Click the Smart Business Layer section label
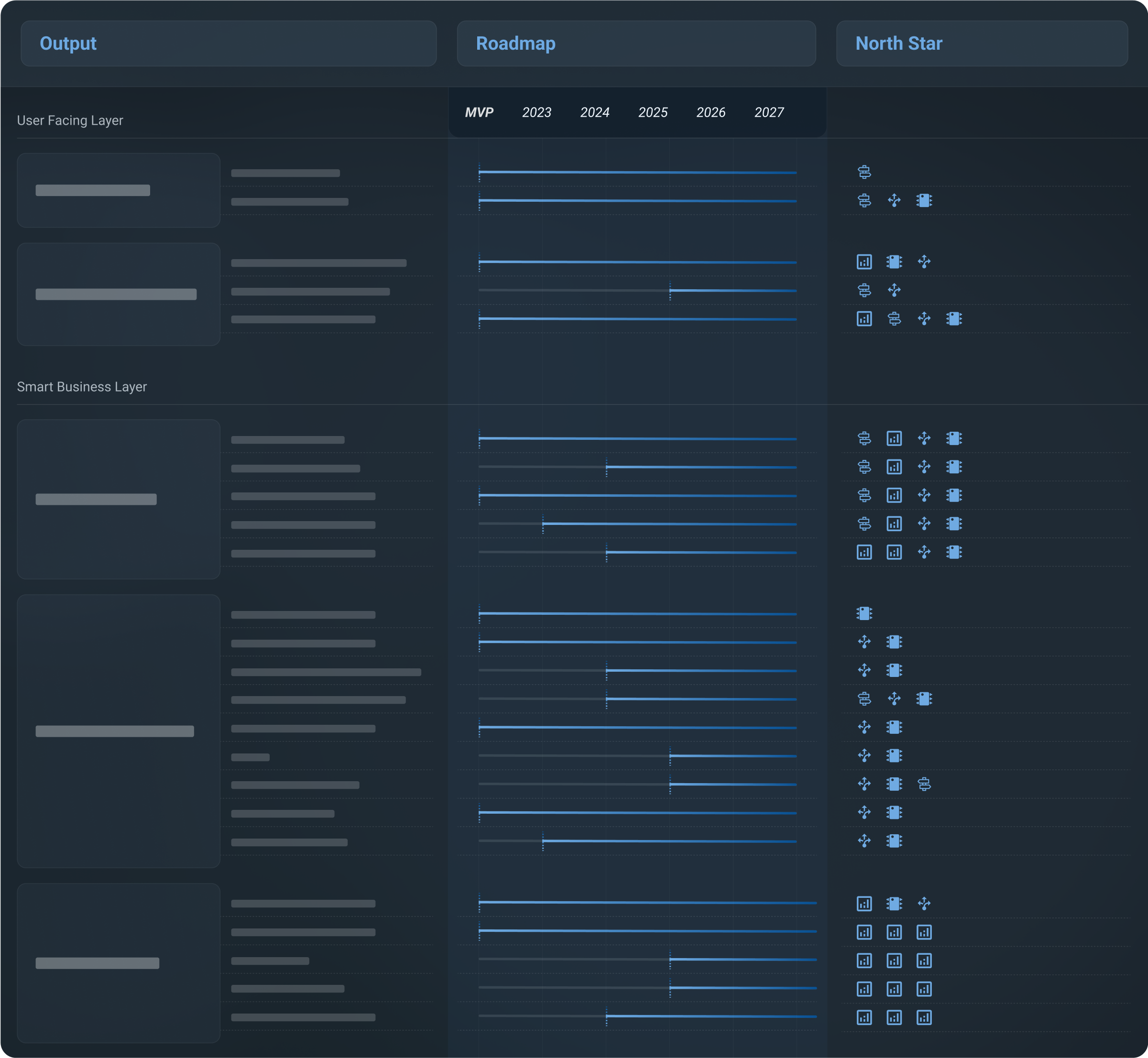This screenshot has width=1148, height=1058. pyautogui.click(x=82, y=387)
